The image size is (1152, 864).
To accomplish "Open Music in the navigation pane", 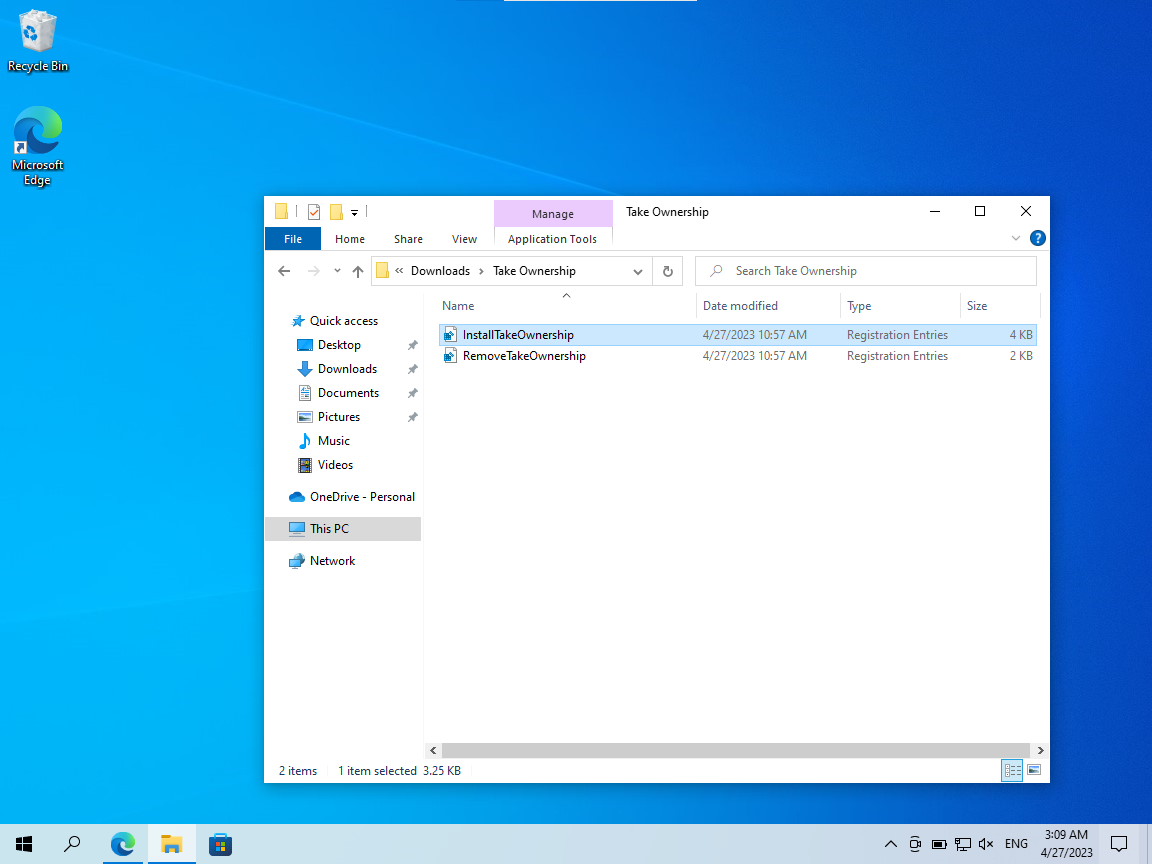I will (334, 441).
